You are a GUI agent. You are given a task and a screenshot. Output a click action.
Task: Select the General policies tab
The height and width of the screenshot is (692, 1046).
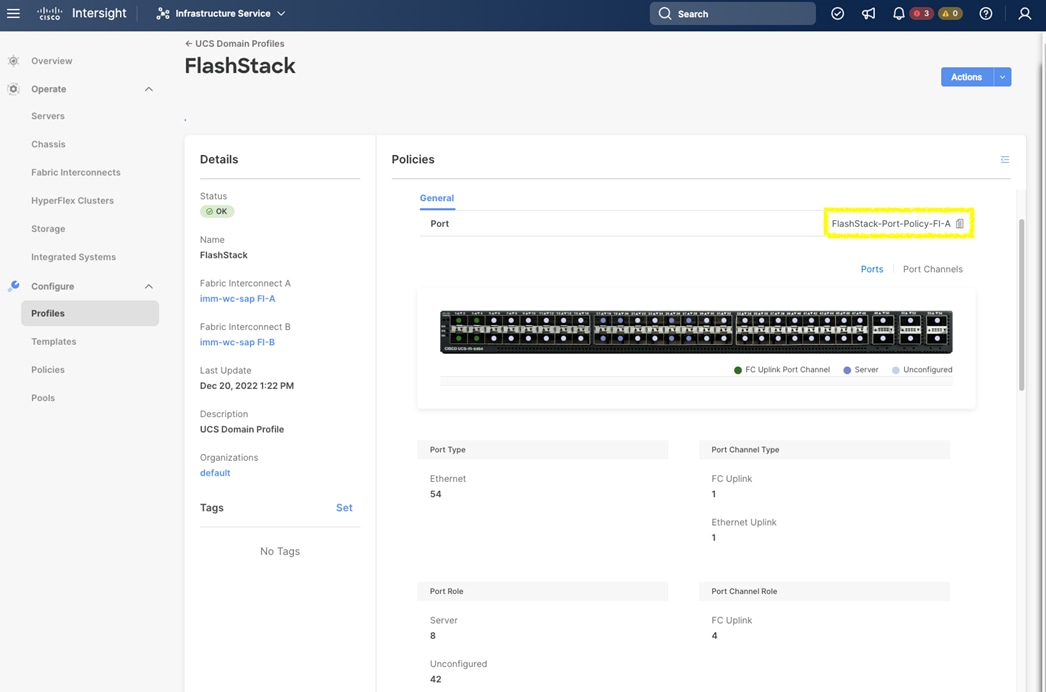437,198
